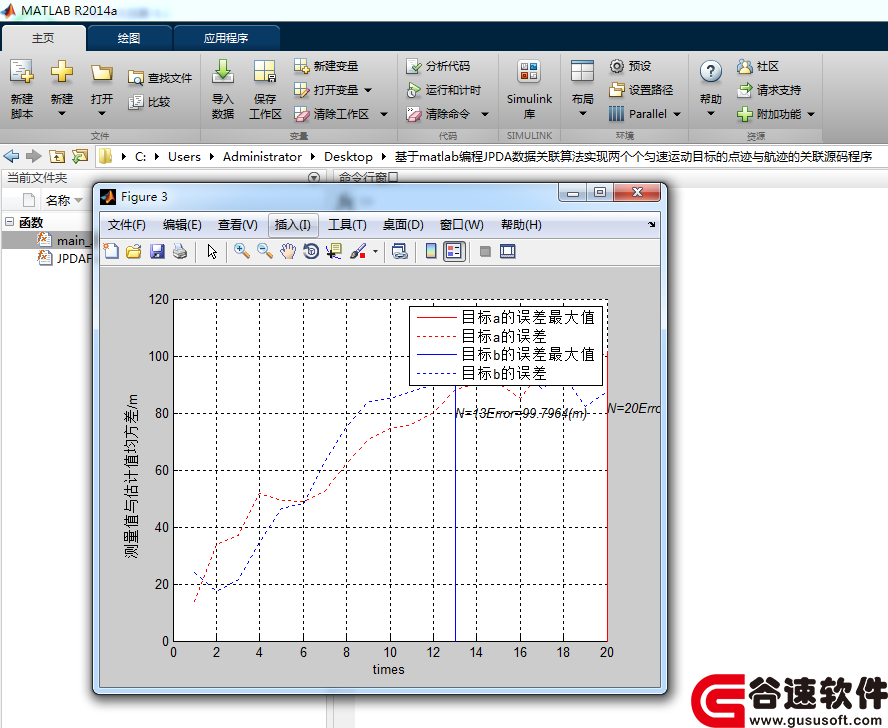Collapse the 函数 group in Current Folder

[10, 222]
